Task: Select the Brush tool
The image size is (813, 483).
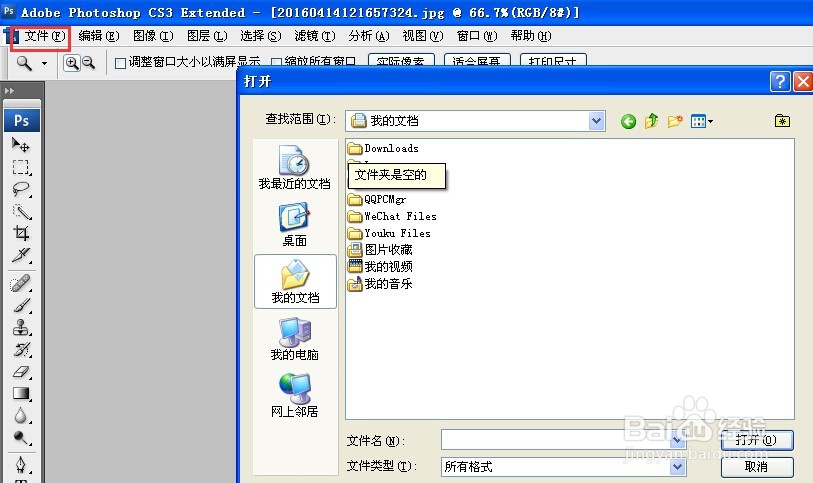Action: [x=21, y=306]
